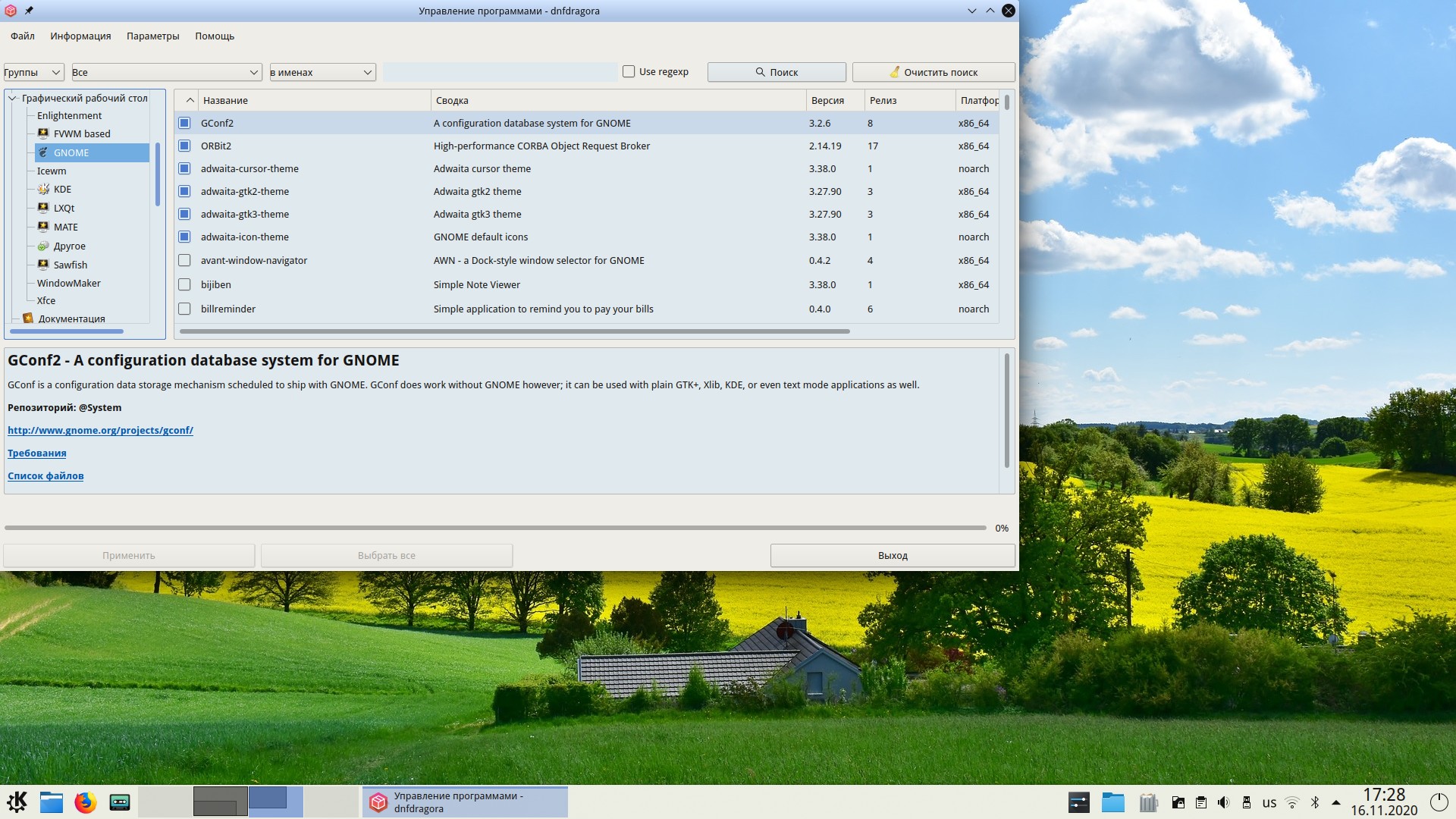1456x819 pixels.
Task: Open the 'в именах' search scope dropdown
Action: coord(322,72)
